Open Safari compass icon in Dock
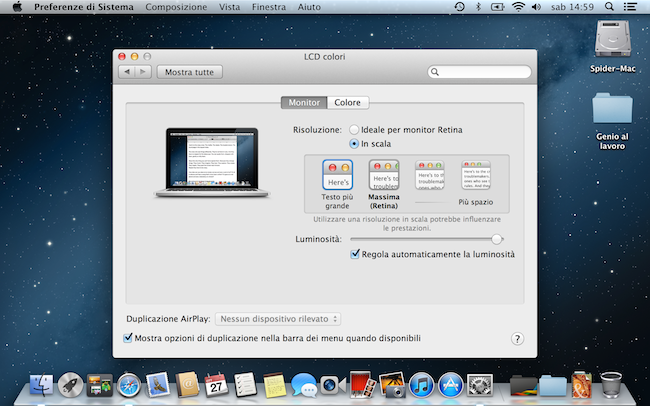Viewport: 650px width, 406px height. (129, 385)
